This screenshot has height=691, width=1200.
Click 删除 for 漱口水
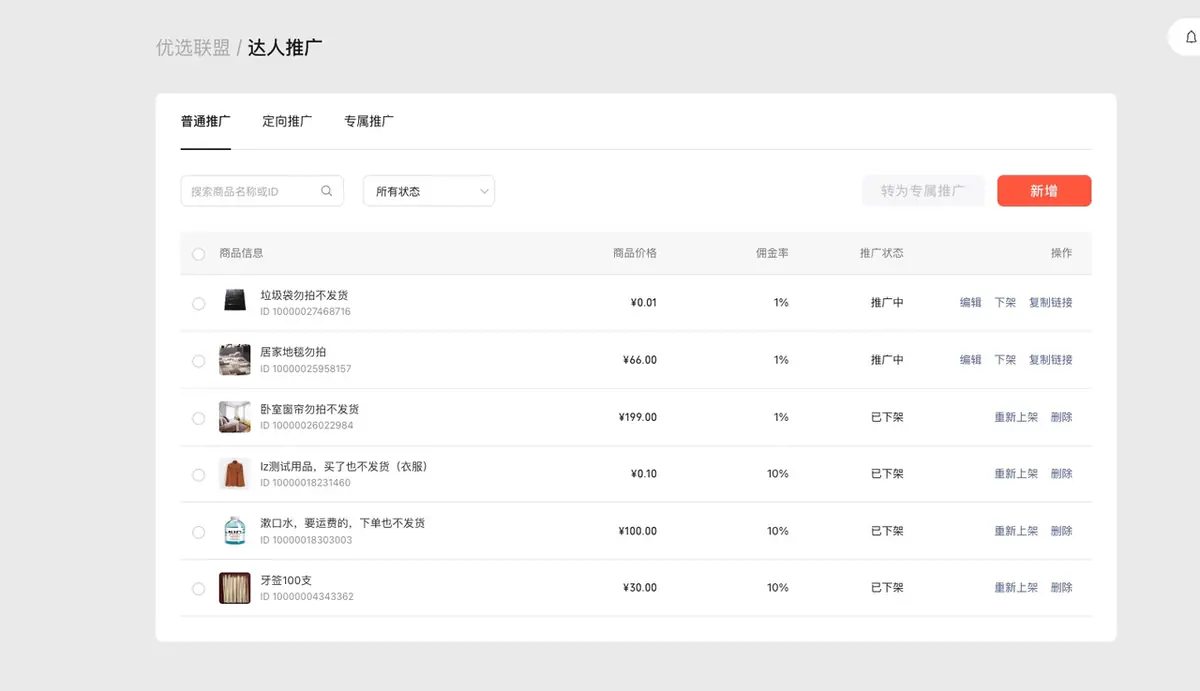pyautogui.click(x=1062, y=531)
